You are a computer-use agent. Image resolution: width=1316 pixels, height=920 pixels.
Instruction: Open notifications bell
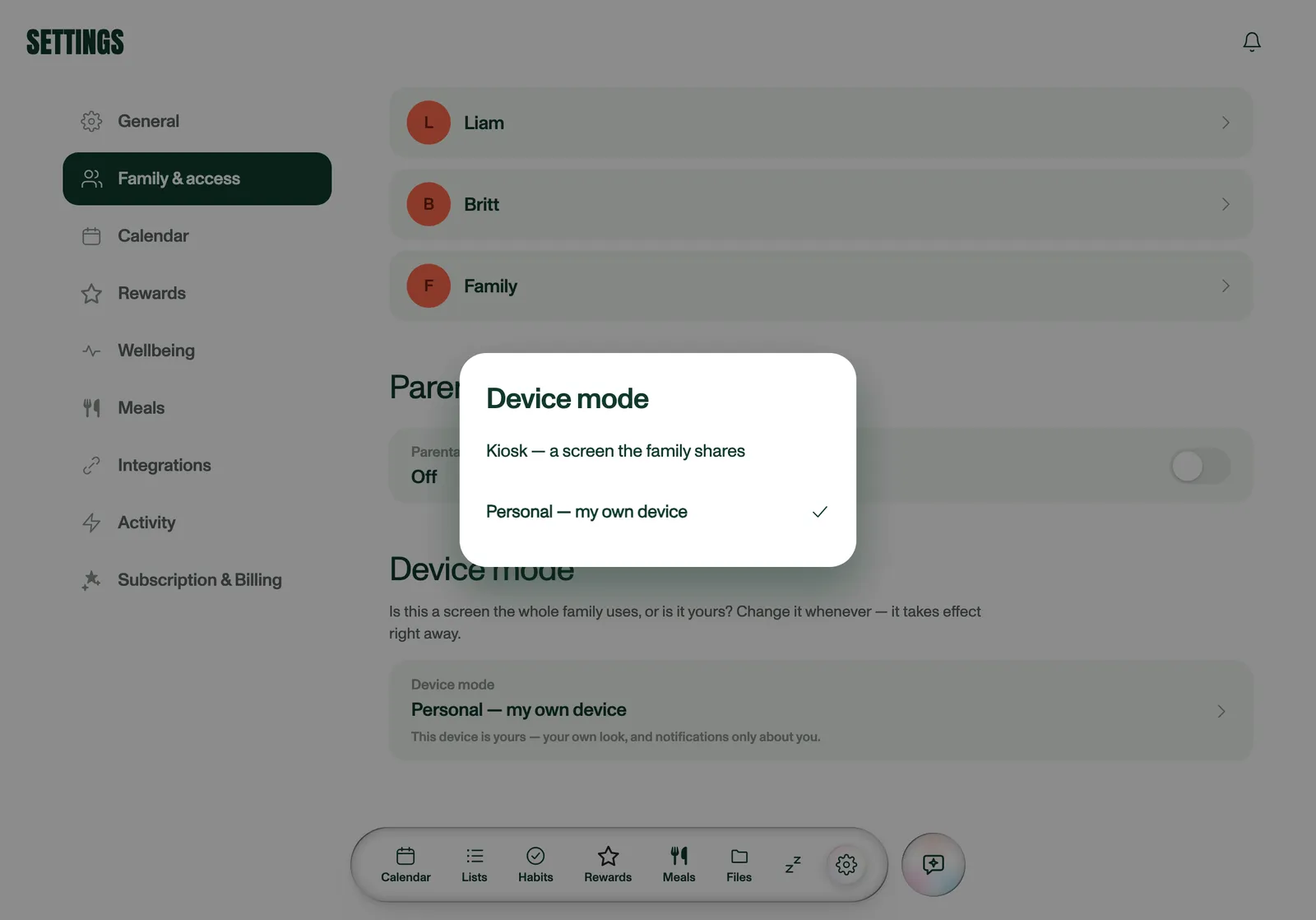[x=1251, y=42]
